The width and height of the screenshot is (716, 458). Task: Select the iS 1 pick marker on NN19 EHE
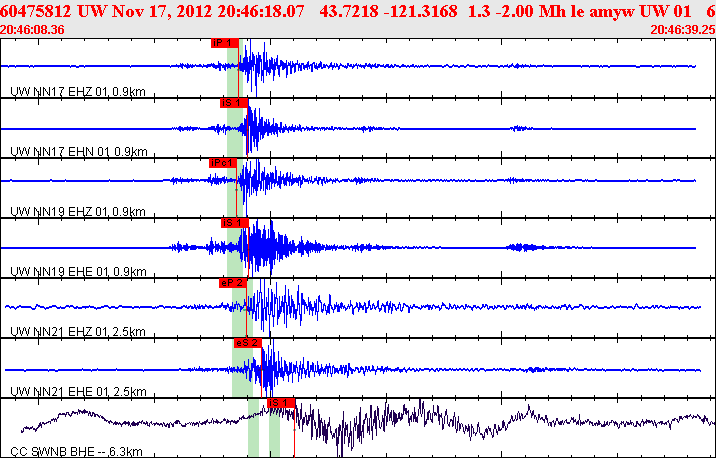pos(235,223)
